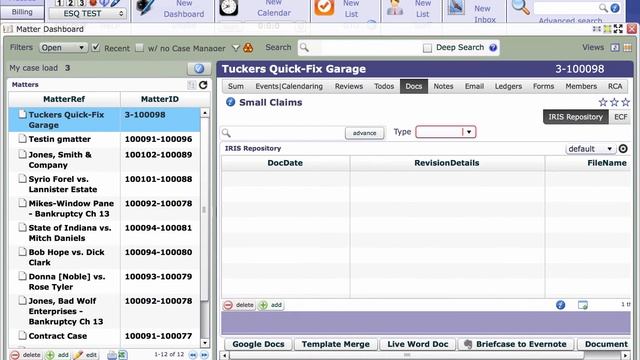Click Google Docs button

pyautogui.click(x=258, y=344)
